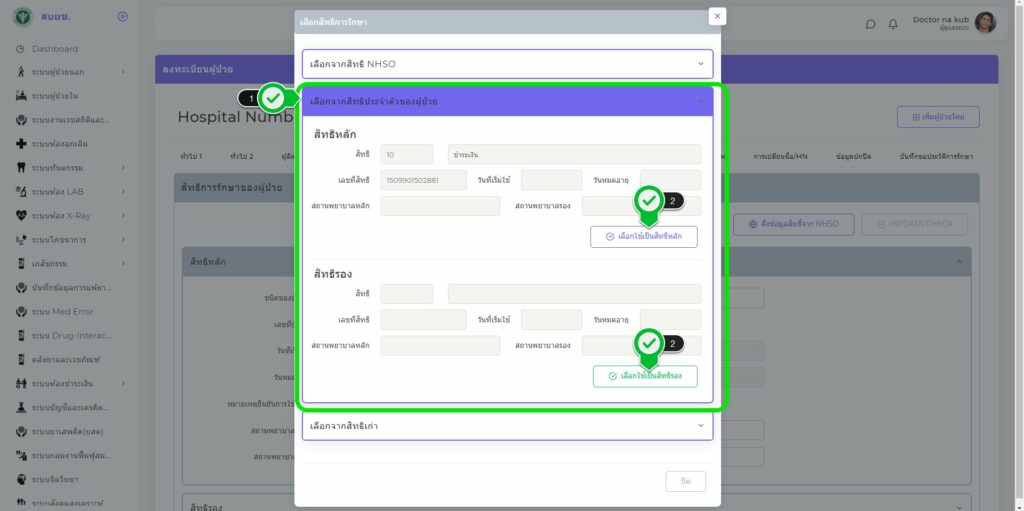The width and height of the screenshot is (1024, 511).
Task: Close the เลือกสิทธิการรักษา dialog with X
Action: 716,16
